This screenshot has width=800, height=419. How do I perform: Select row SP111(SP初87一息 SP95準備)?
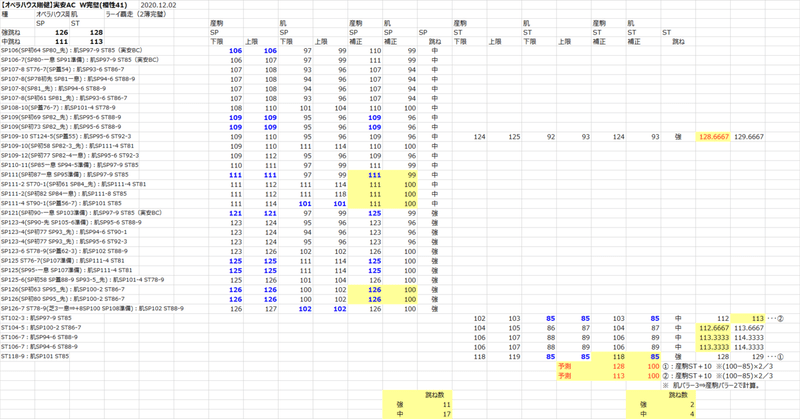65,175
